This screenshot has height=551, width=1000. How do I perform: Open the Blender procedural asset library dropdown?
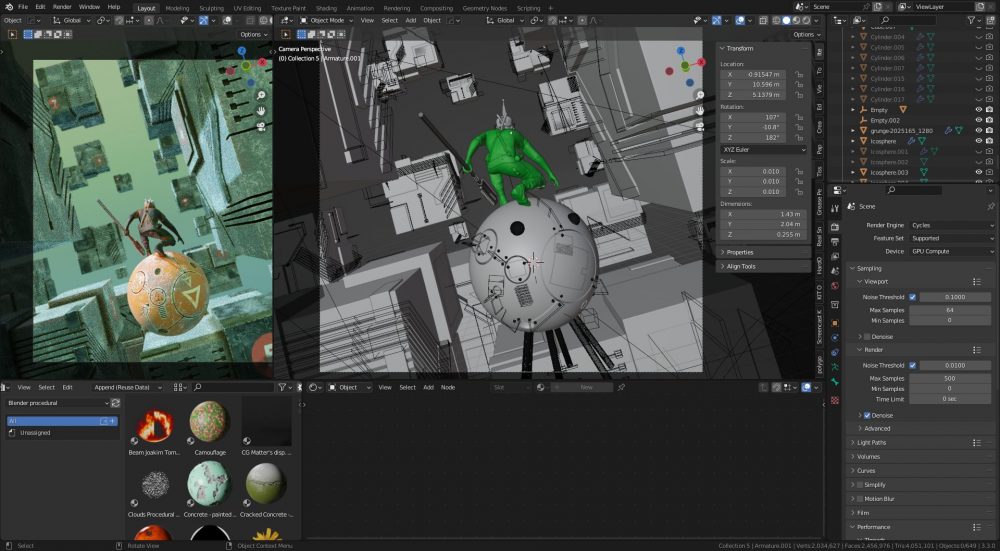(57, 403)
